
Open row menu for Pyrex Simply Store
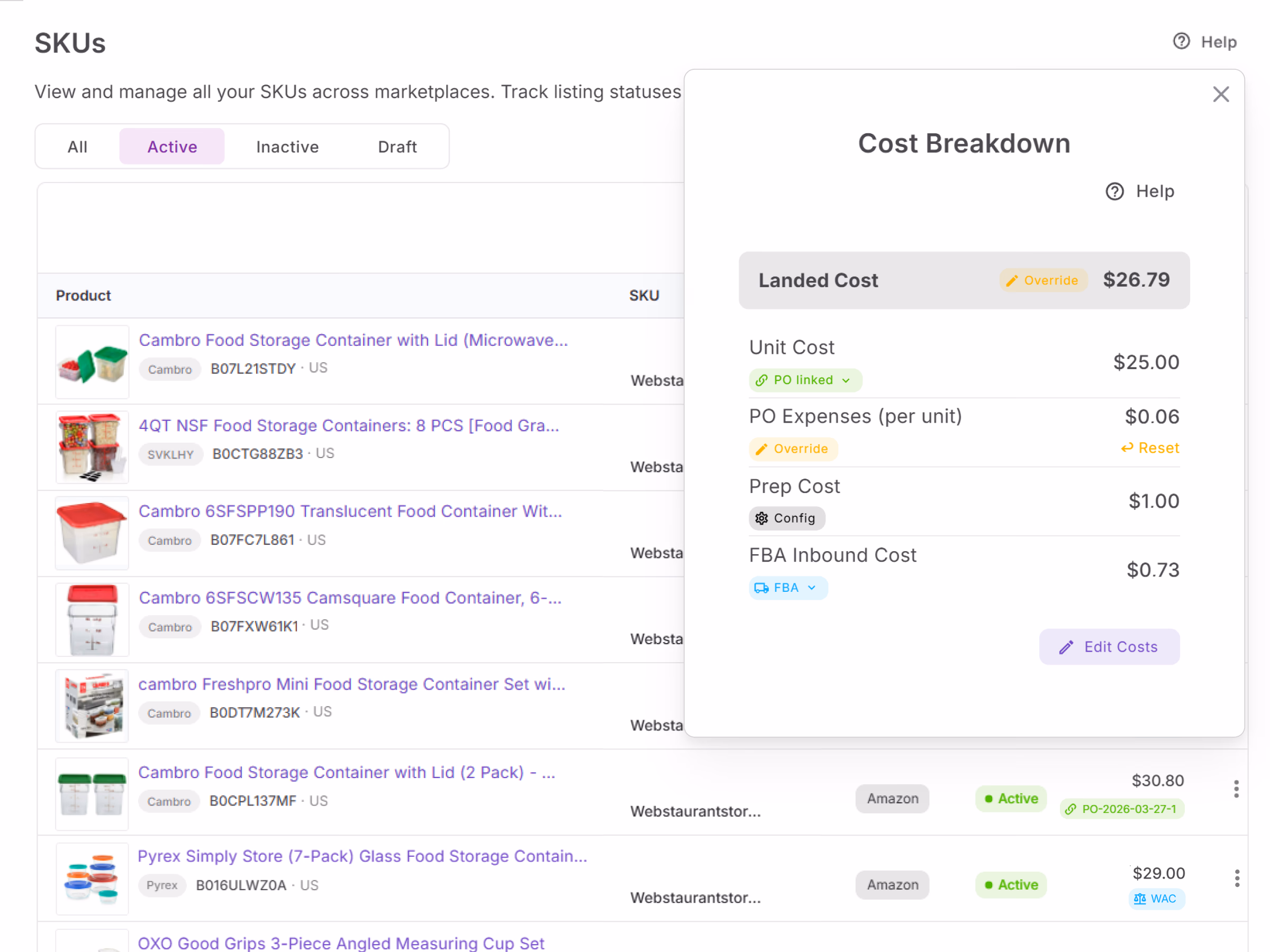click(x=1237, y=878)
